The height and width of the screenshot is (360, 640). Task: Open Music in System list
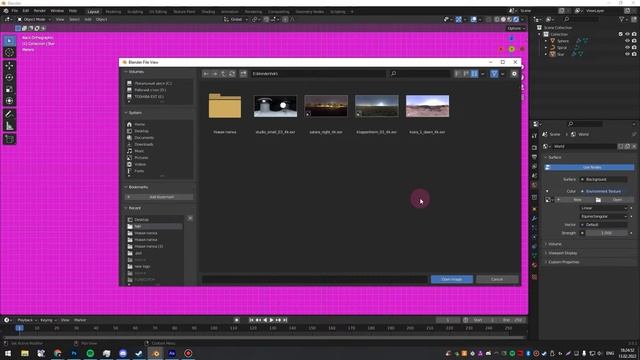coord(139,151)
